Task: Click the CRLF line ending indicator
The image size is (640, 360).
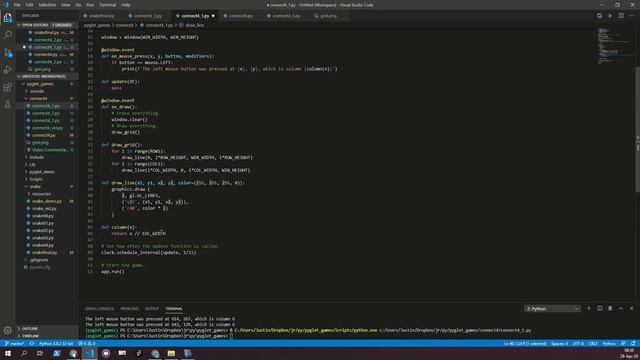Action: coord(593,344)
